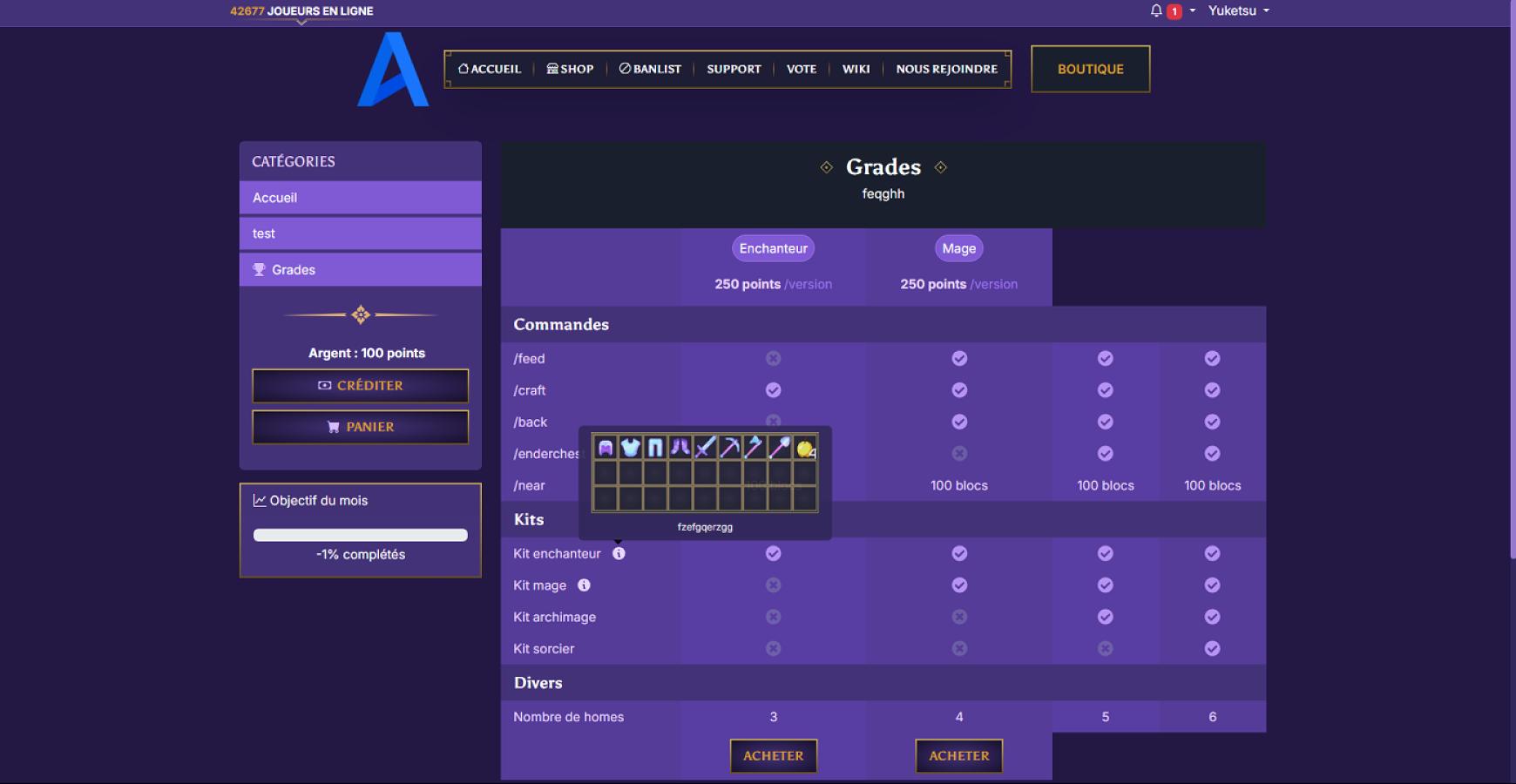1516x784 pixels.
Task: Expand the online players count chevron
Action: tap(301, 23)
